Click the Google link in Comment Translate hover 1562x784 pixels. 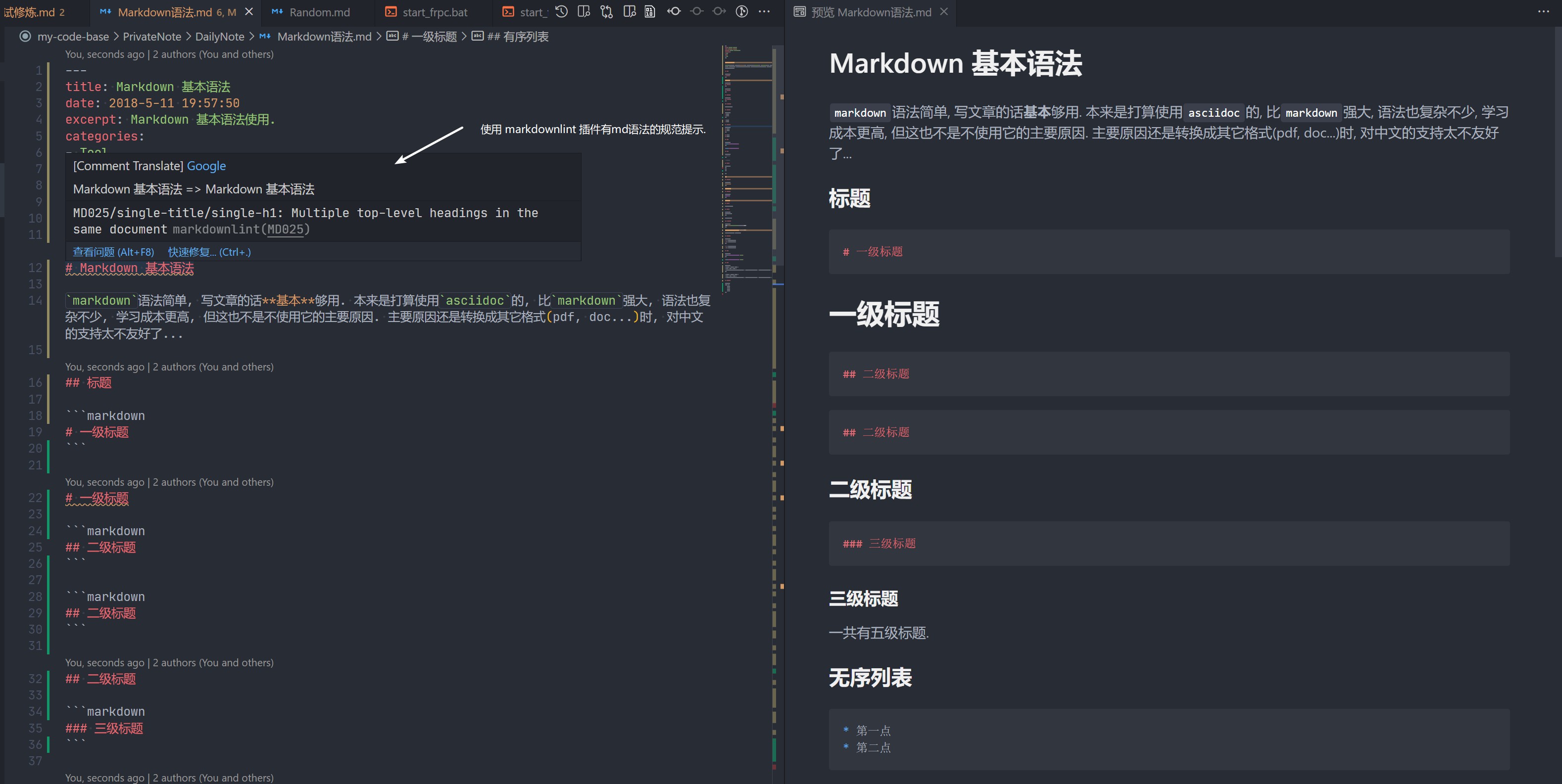[206, 166]
